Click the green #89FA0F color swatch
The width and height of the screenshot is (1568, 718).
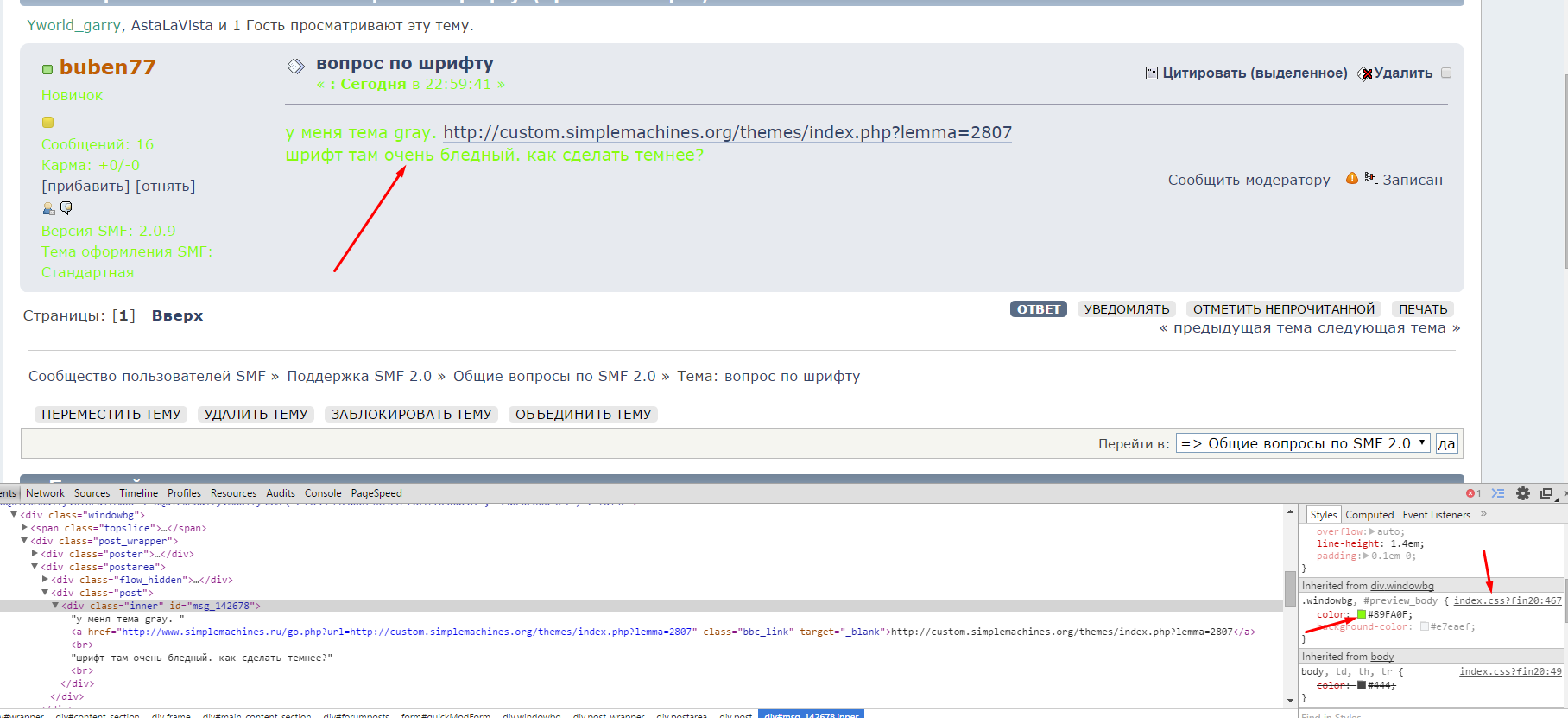(1362, 614)
